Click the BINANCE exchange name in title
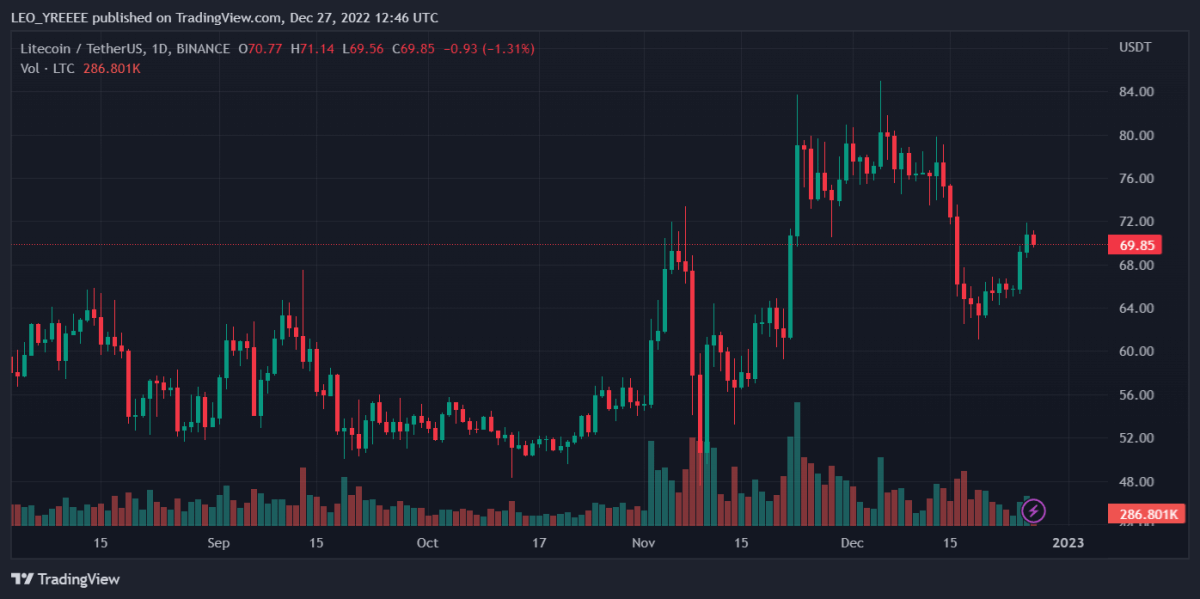The width and height of the screenshot is (1200, 599). coord(202,48)
